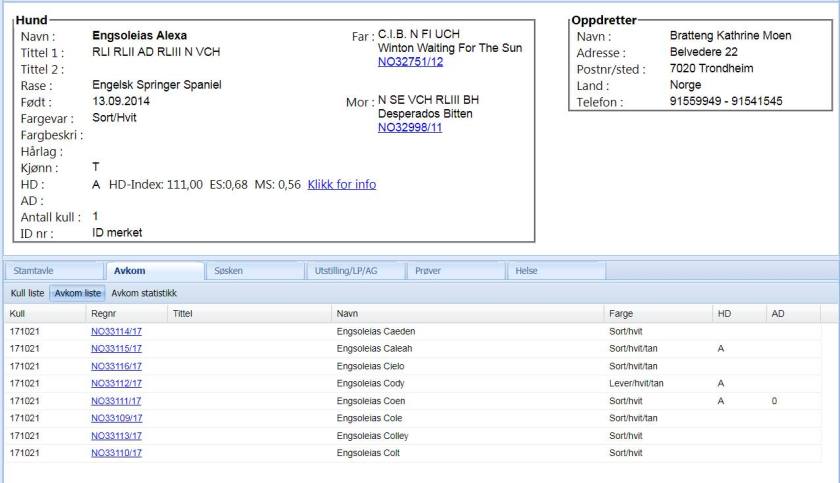Viewport: 840px width, 483px height.
Task: Switch to the Søsken tab
Action: 228,271
